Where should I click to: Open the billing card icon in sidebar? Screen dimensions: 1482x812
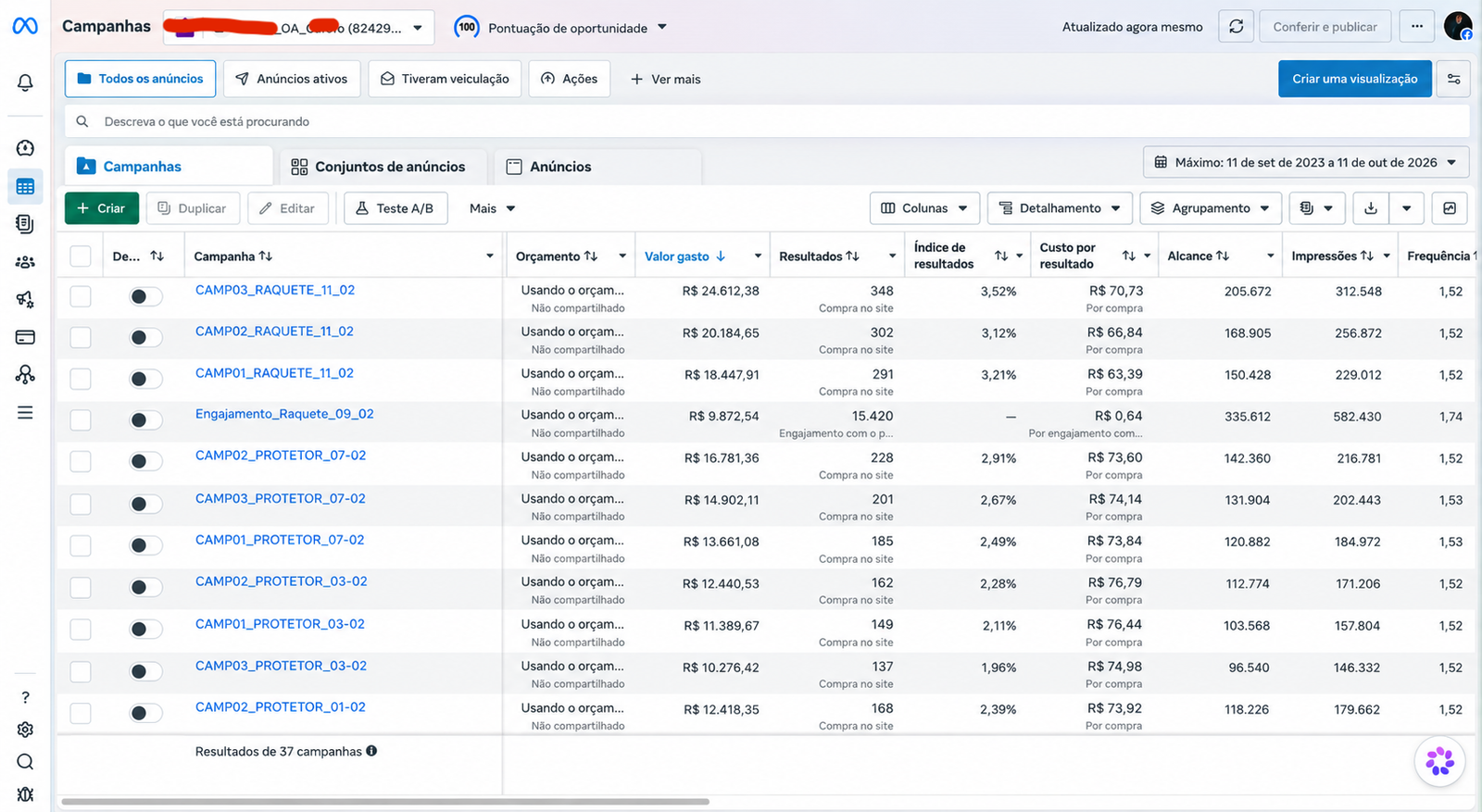[25, 337]
